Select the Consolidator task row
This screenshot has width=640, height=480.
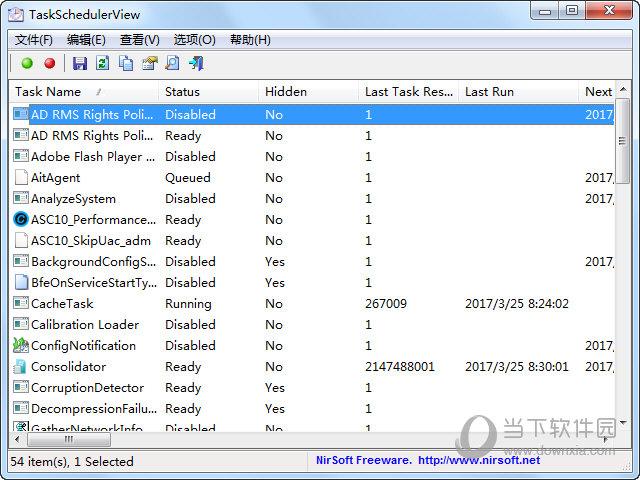point(68,367)
